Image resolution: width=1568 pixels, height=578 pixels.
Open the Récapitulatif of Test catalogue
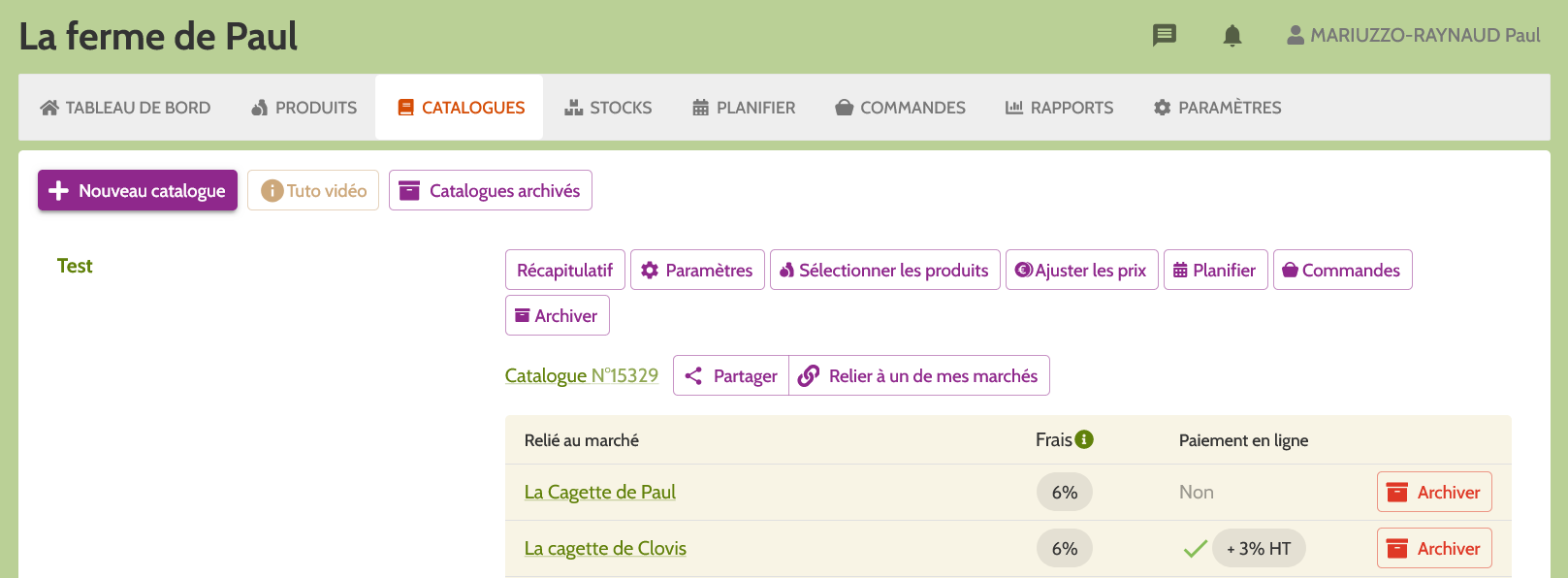click(565, 271)
